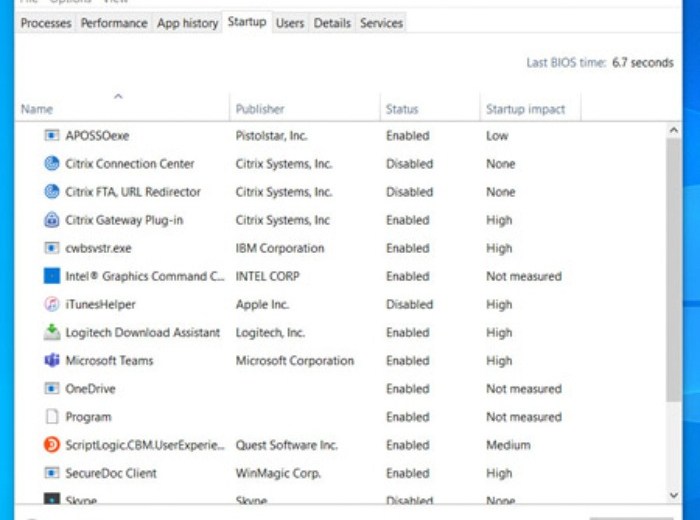Screen dimensions: 700x520
Task: Select the Logitech Download Assistant icon
Action: [x=52, y=333]
